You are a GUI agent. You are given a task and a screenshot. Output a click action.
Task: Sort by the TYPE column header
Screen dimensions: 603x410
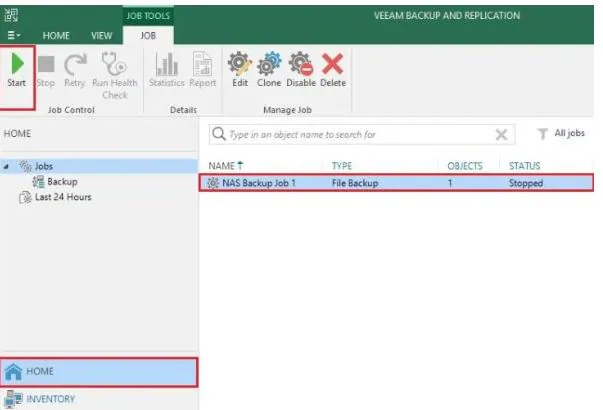[x=341, y=166]
